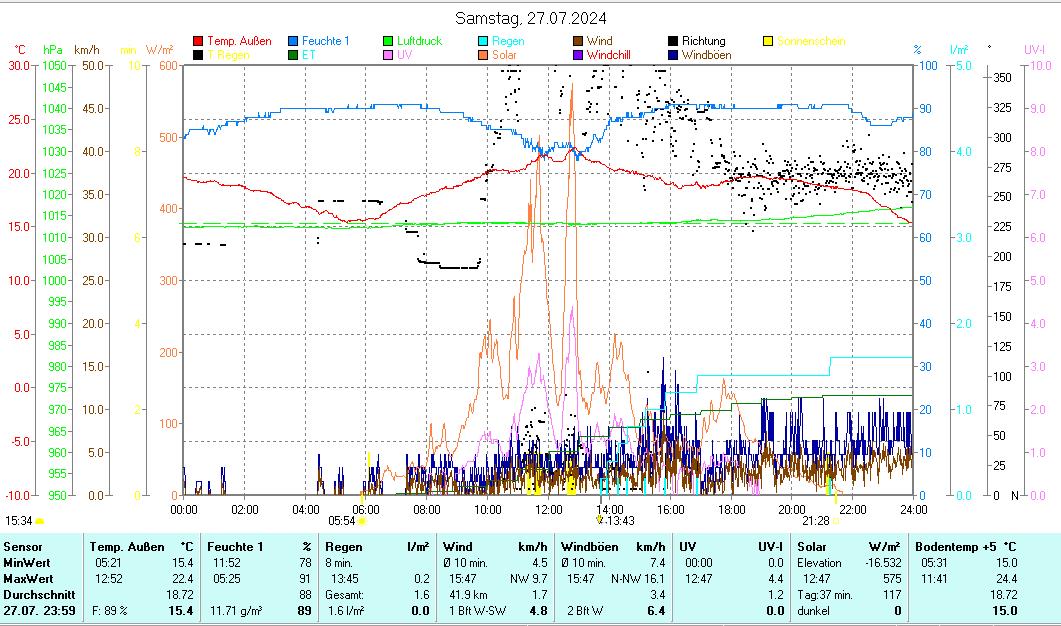The height and width of the screenshot is (626, 1061).
Task: Click the cyan Regen legend square
Action: pos(483,41)
